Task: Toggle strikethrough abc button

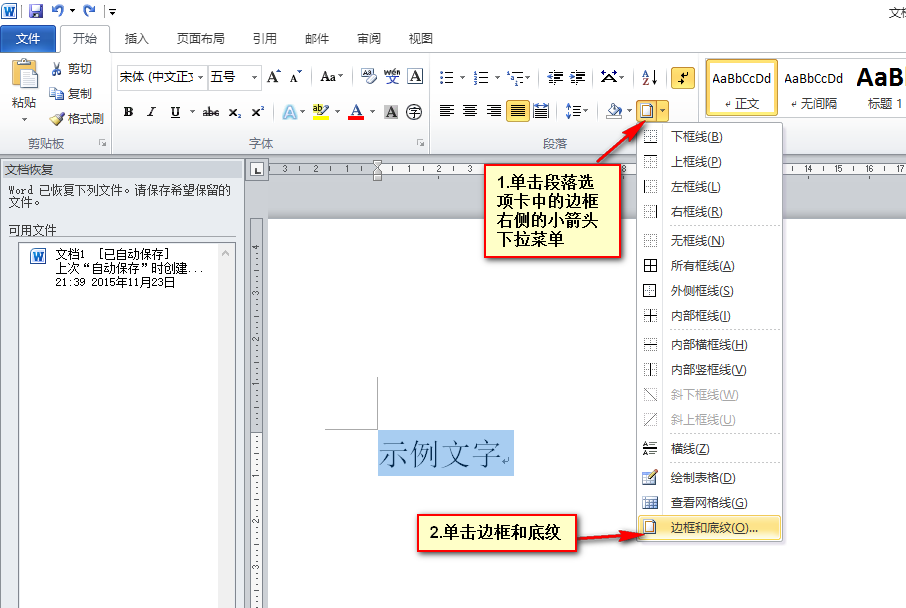Action: [210, 112]
